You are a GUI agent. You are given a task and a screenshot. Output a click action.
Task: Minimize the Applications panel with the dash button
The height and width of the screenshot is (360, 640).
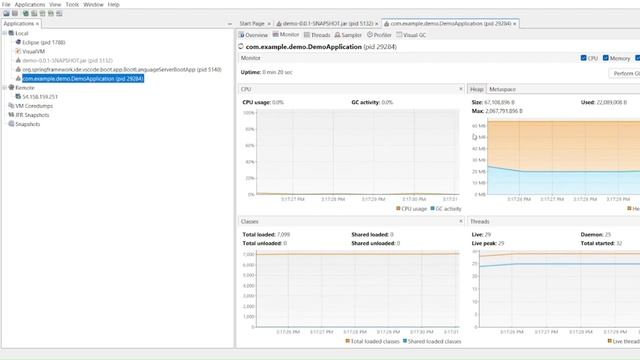(x=229, y=24)
